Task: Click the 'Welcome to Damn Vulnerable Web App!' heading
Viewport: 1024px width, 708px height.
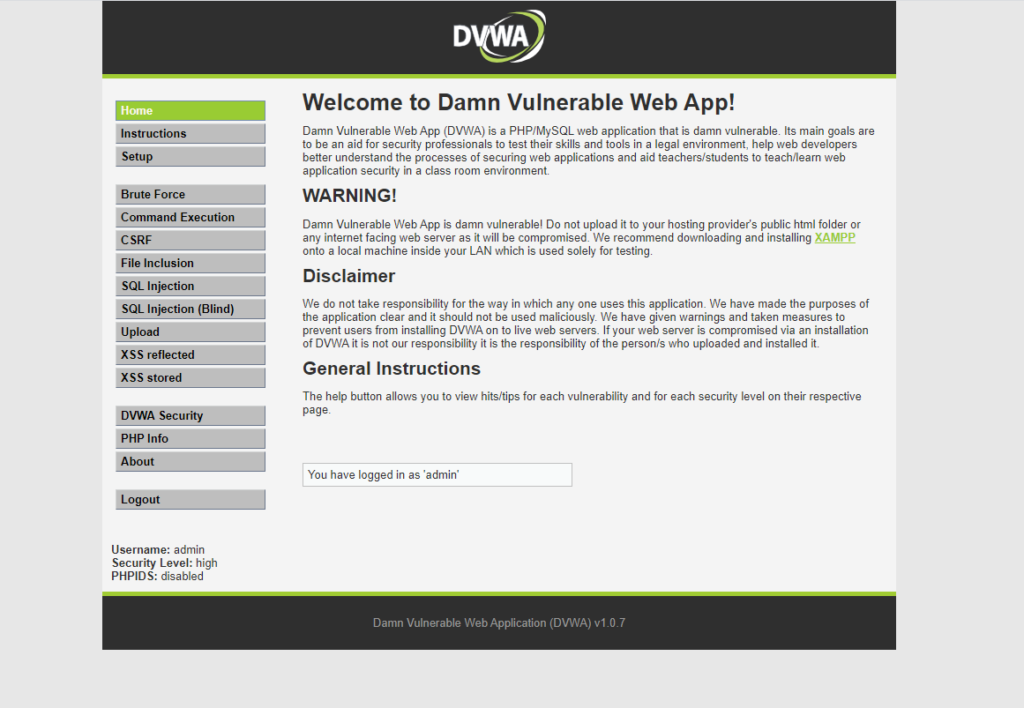Action: pyautogui.click(x=519, y=103)
